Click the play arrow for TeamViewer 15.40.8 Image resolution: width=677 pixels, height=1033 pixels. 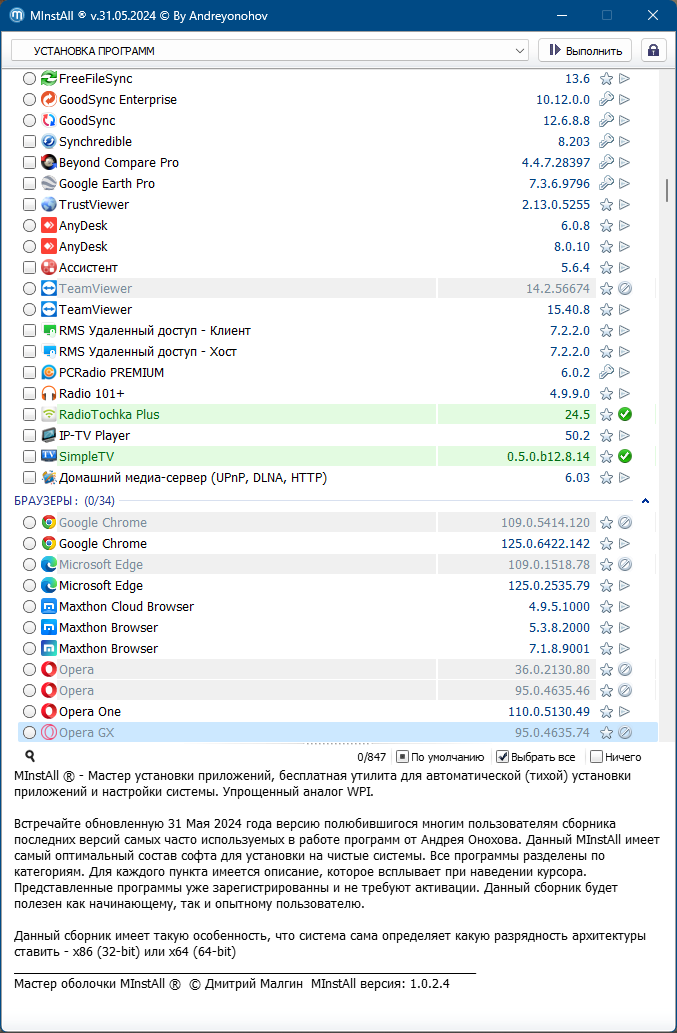625,310
